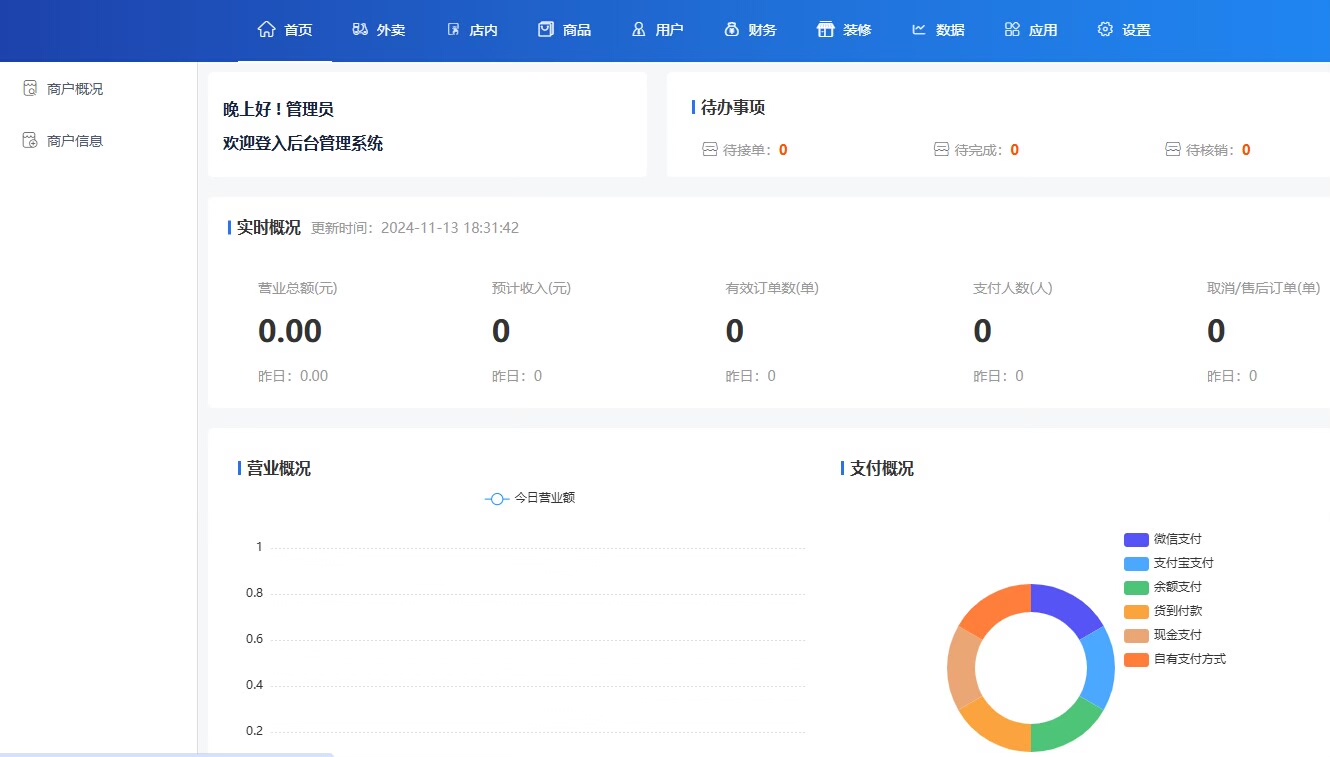1330x757 pixels.
Task: Click the 待完成 pending completion count
Action: coord(1014,150)
